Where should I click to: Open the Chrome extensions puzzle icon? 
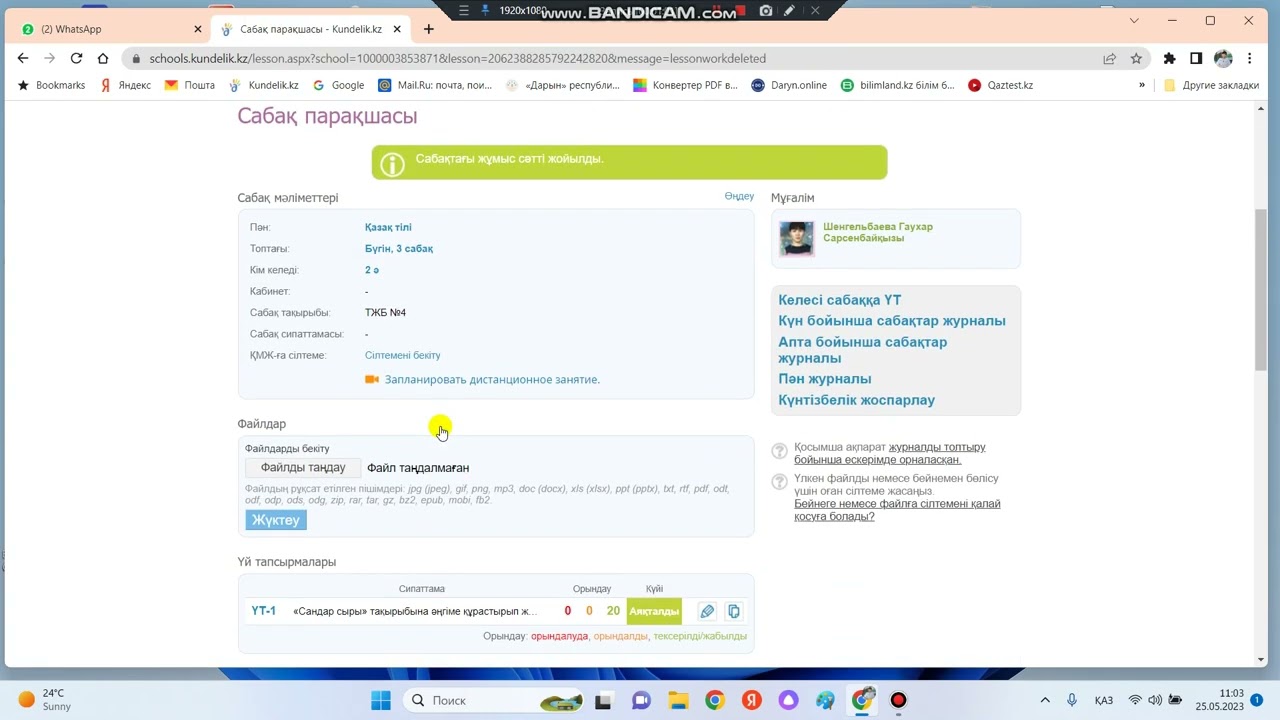[1169, 58]
